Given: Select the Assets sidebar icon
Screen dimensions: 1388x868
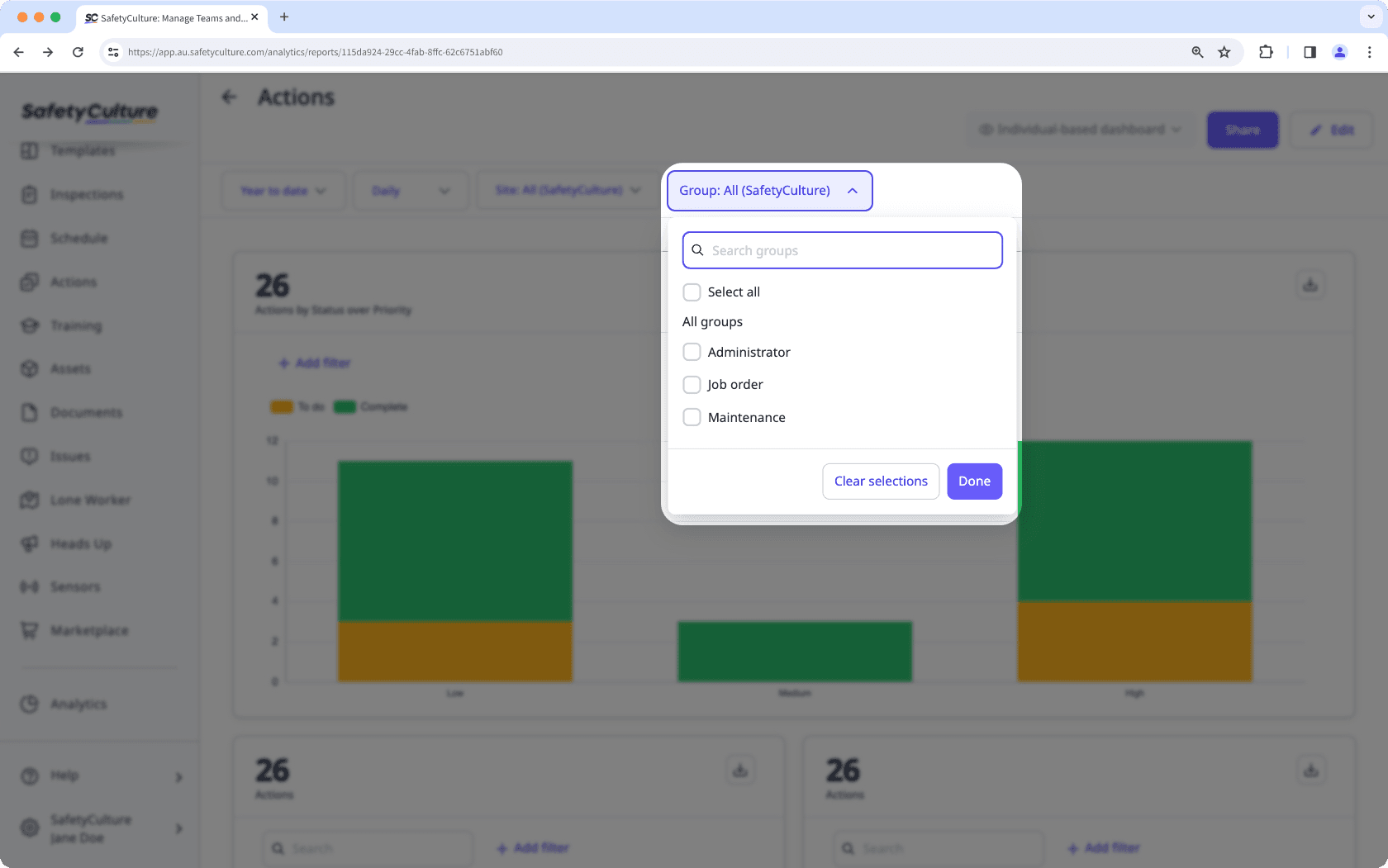Looking at the screenshot, I should tap(30, 368).
